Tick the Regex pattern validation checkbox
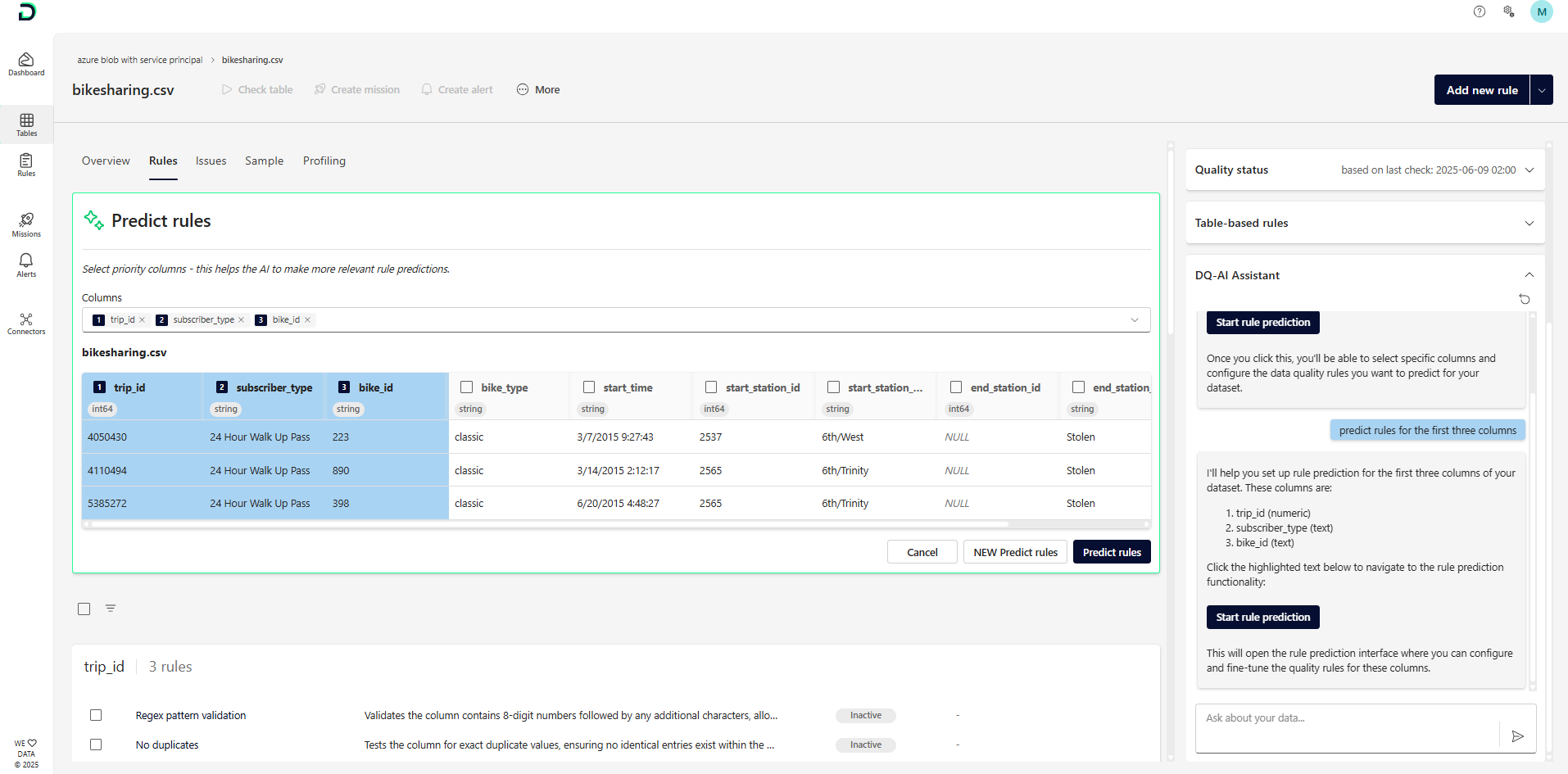 (x=96, y=715)
